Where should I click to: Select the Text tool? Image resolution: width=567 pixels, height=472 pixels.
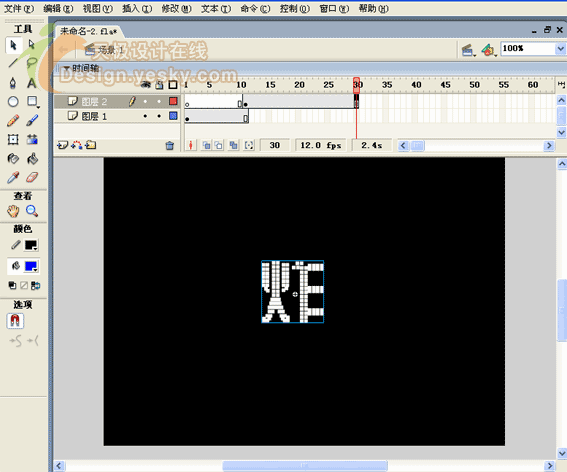[x=32, y=83]
